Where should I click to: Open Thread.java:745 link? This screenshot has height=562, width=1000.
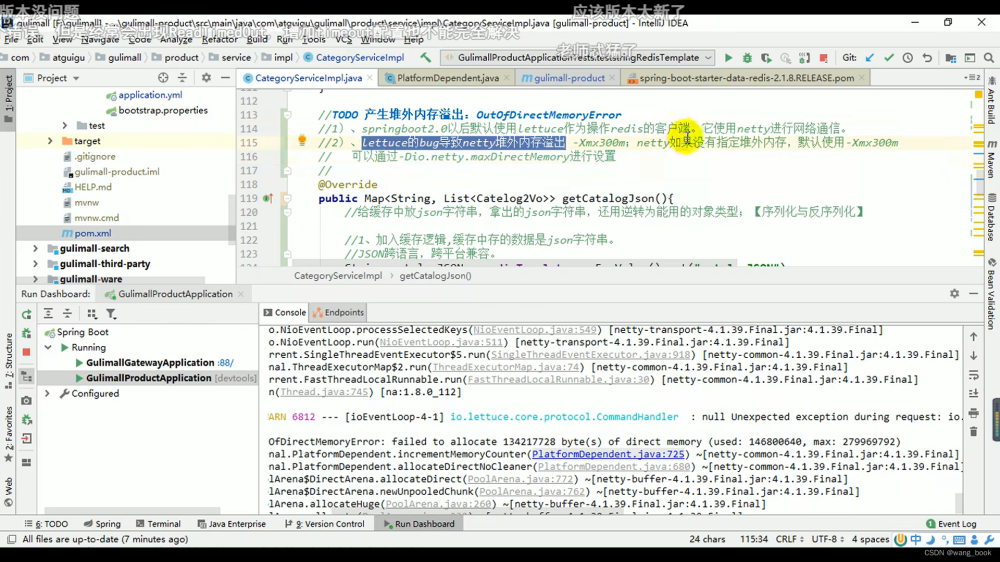(x=324, y=392)
